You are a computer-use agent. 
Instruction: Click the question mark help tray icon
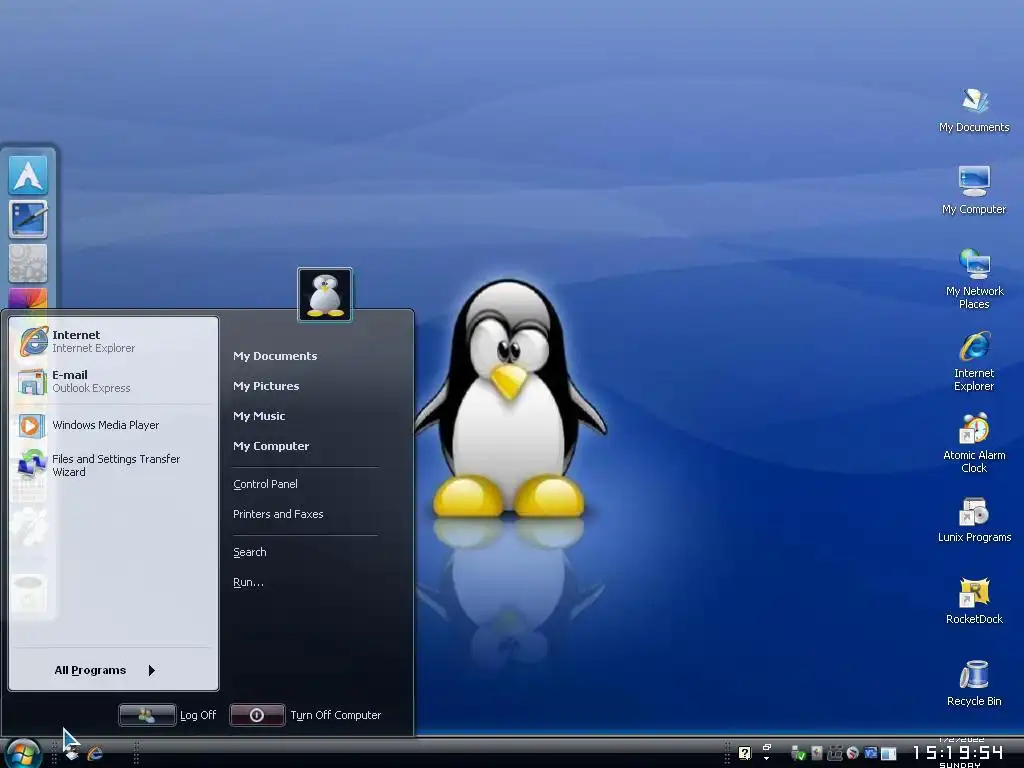point(744,753)
